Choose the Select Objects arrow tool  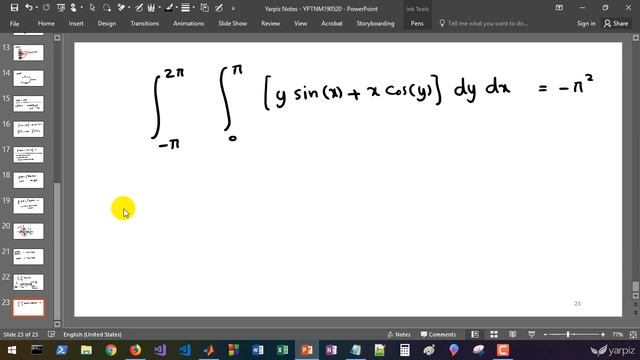[92, 8]
